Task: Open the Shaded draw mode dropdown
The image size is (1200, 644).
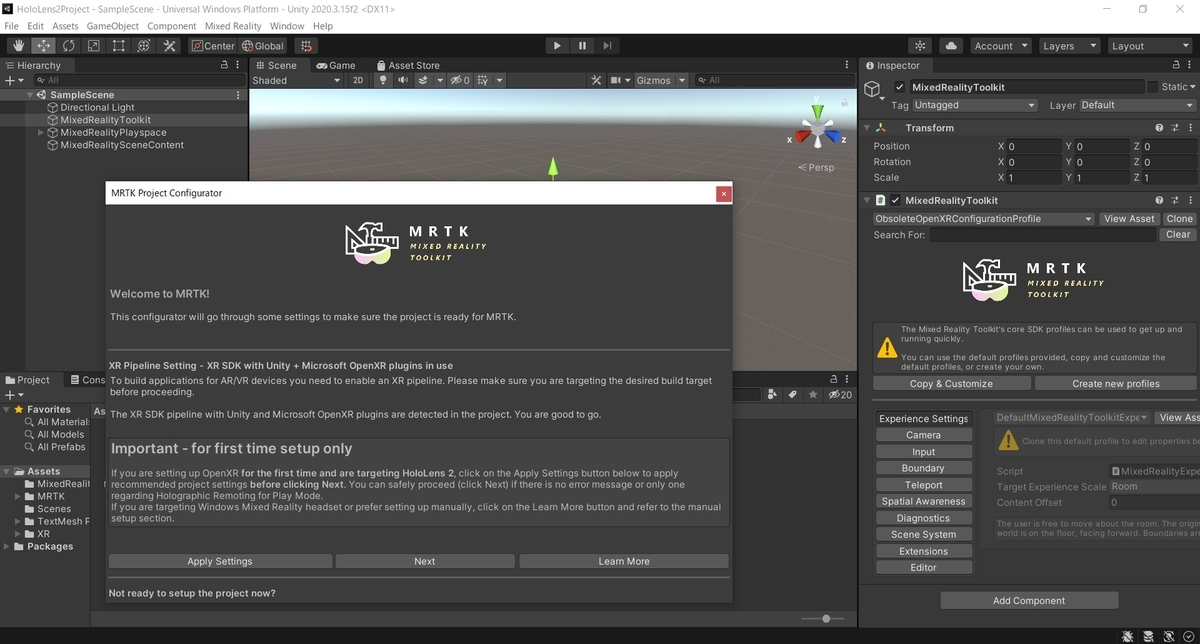Action: point(296,80)
